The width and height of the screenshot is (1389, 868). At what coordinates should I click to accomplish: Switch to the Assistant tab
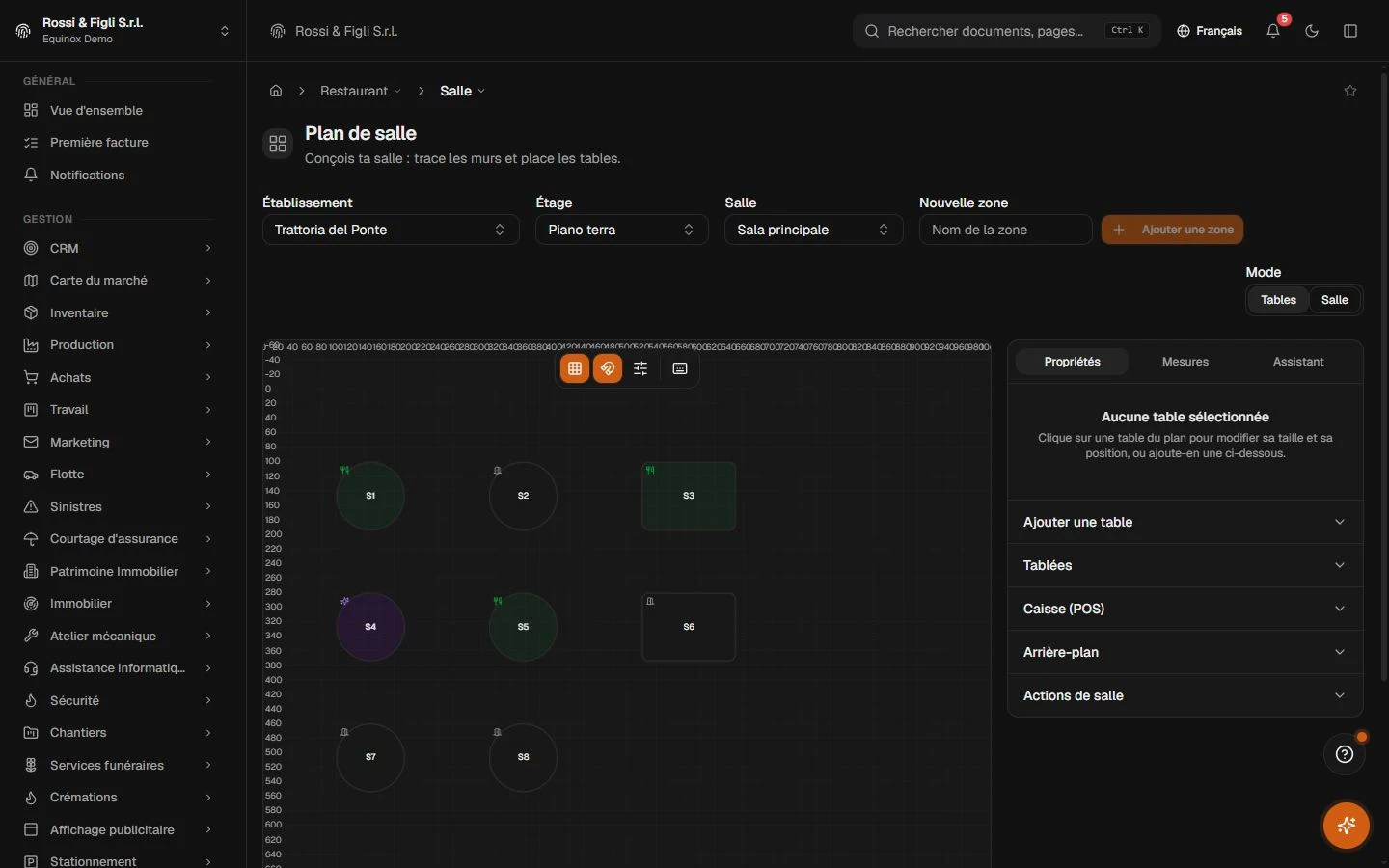click(1298, 362)
